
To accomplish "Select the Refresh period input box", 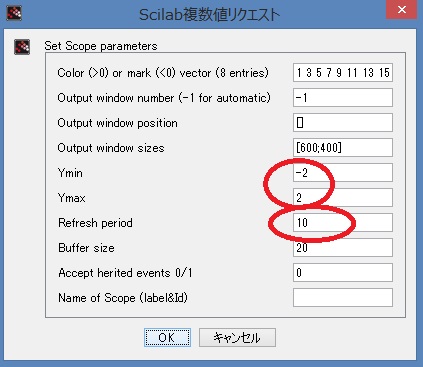I will pos(343,223).
